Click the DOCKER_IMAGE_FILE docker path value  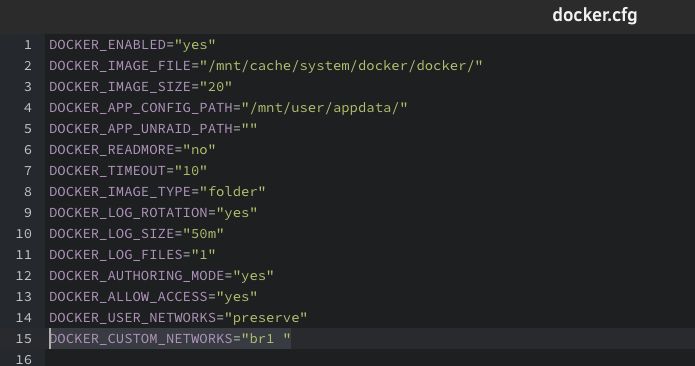[341, 66]
